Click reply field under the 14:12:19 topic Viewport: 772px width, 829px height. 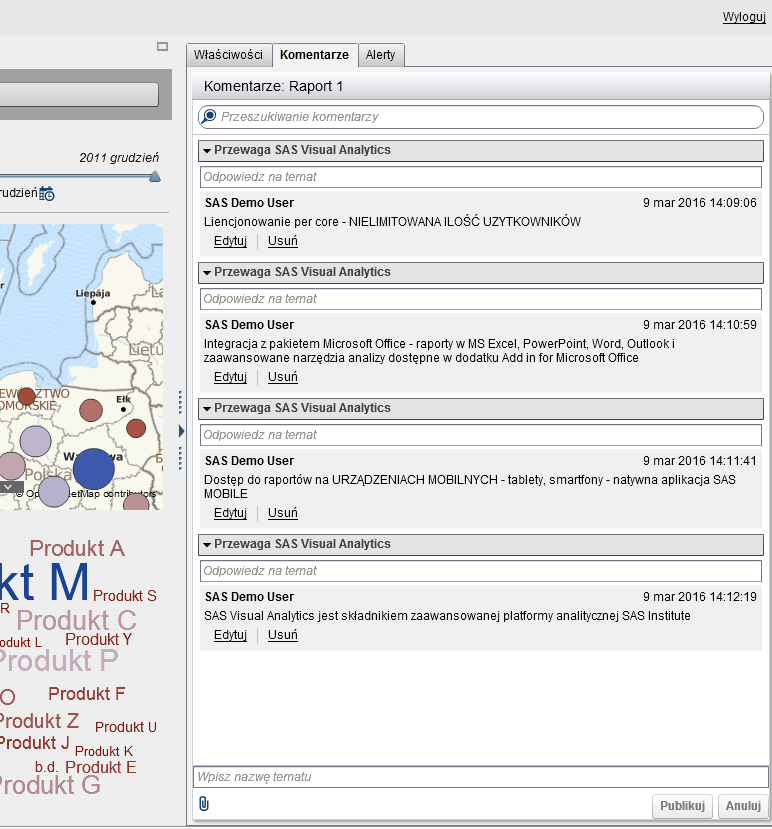pyautogui.click(x=481, y=571)
